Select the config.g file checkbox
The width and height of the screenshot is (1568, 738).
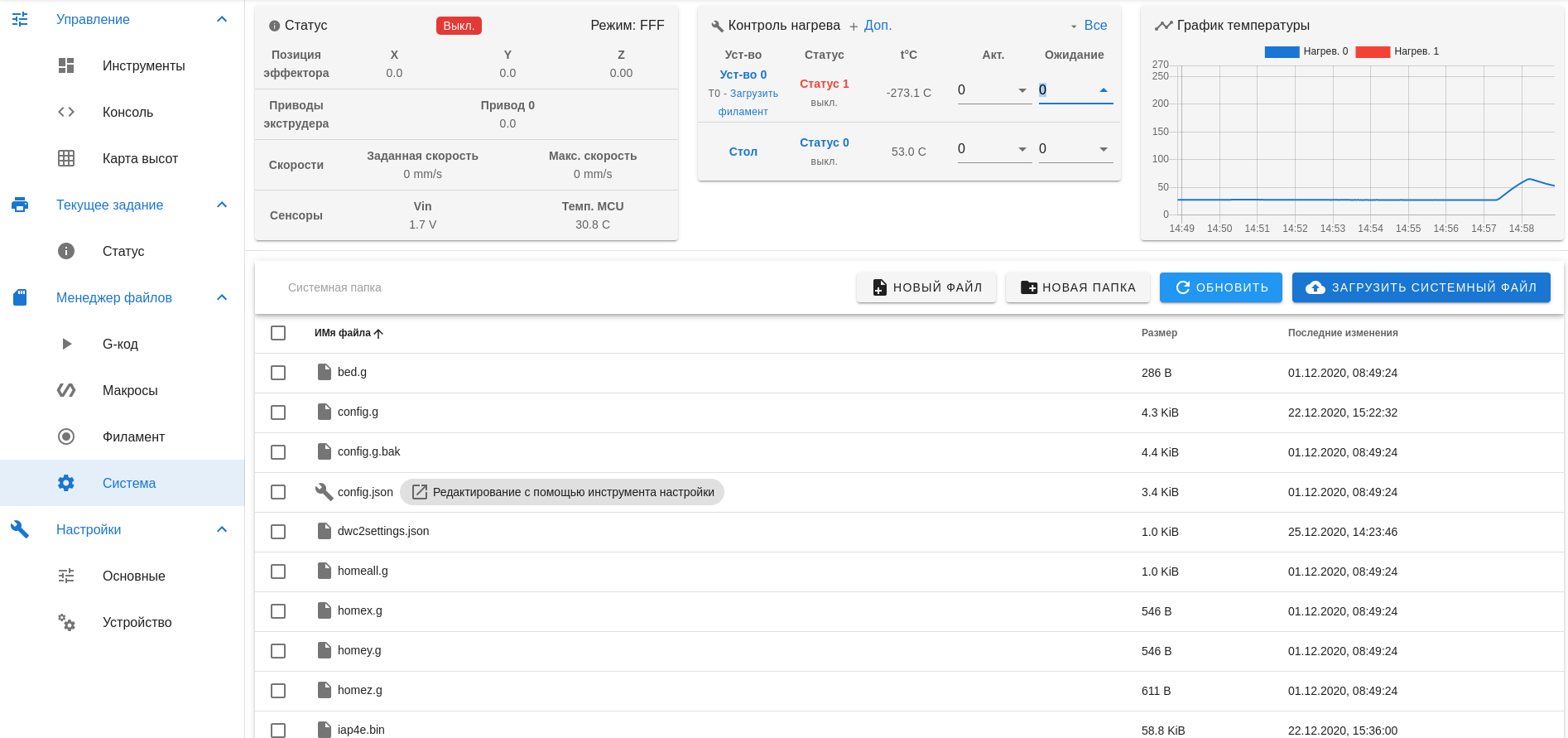[x=278, y=412]
